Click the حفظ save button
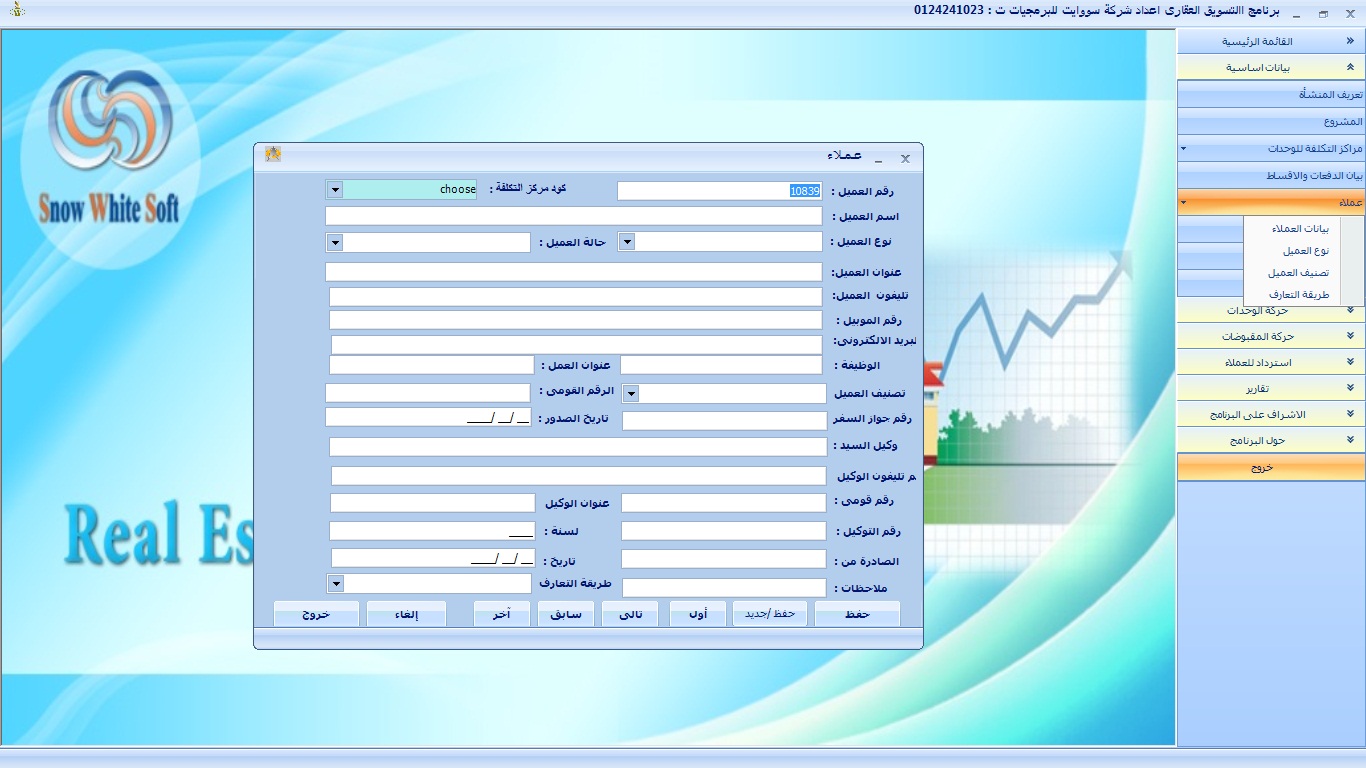1366x768 pixels. pyautogui.click(x=857, y=614)
